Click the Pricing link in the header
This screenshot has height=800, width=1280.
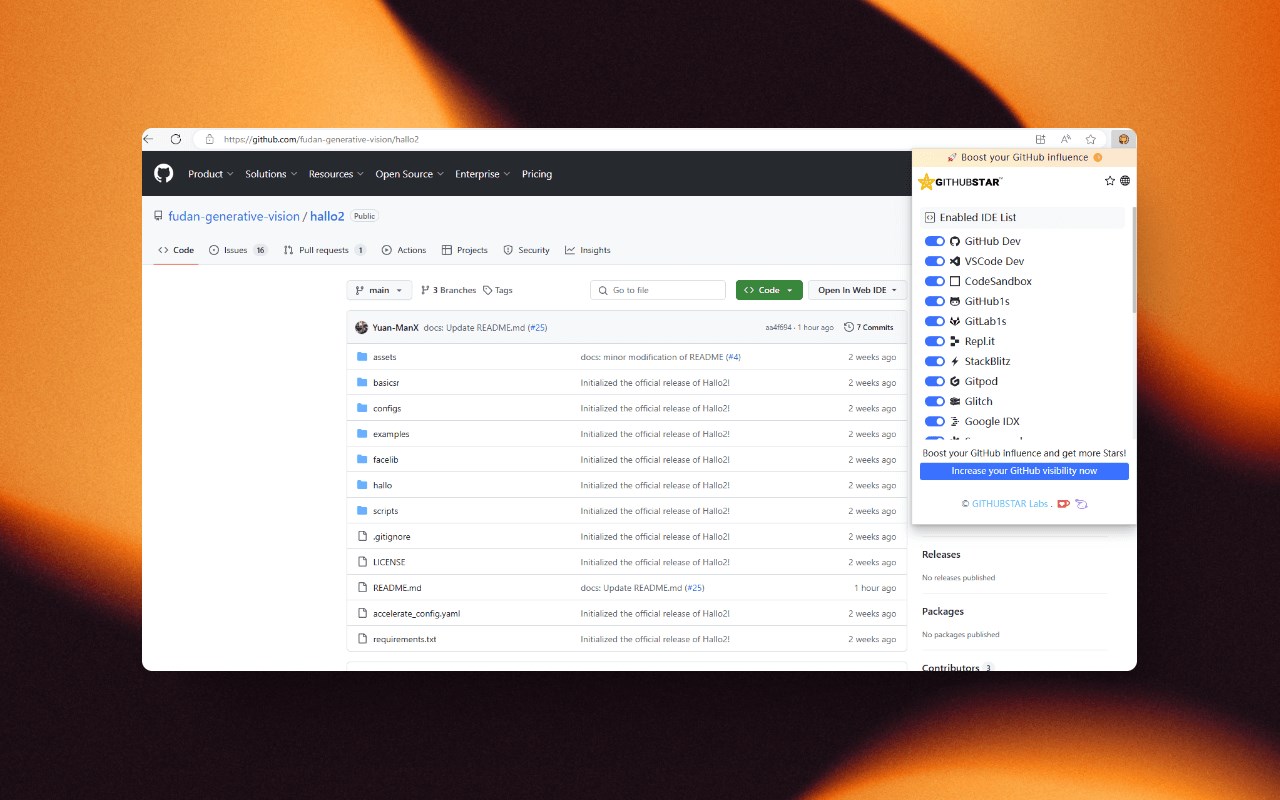tap(537, 174)
